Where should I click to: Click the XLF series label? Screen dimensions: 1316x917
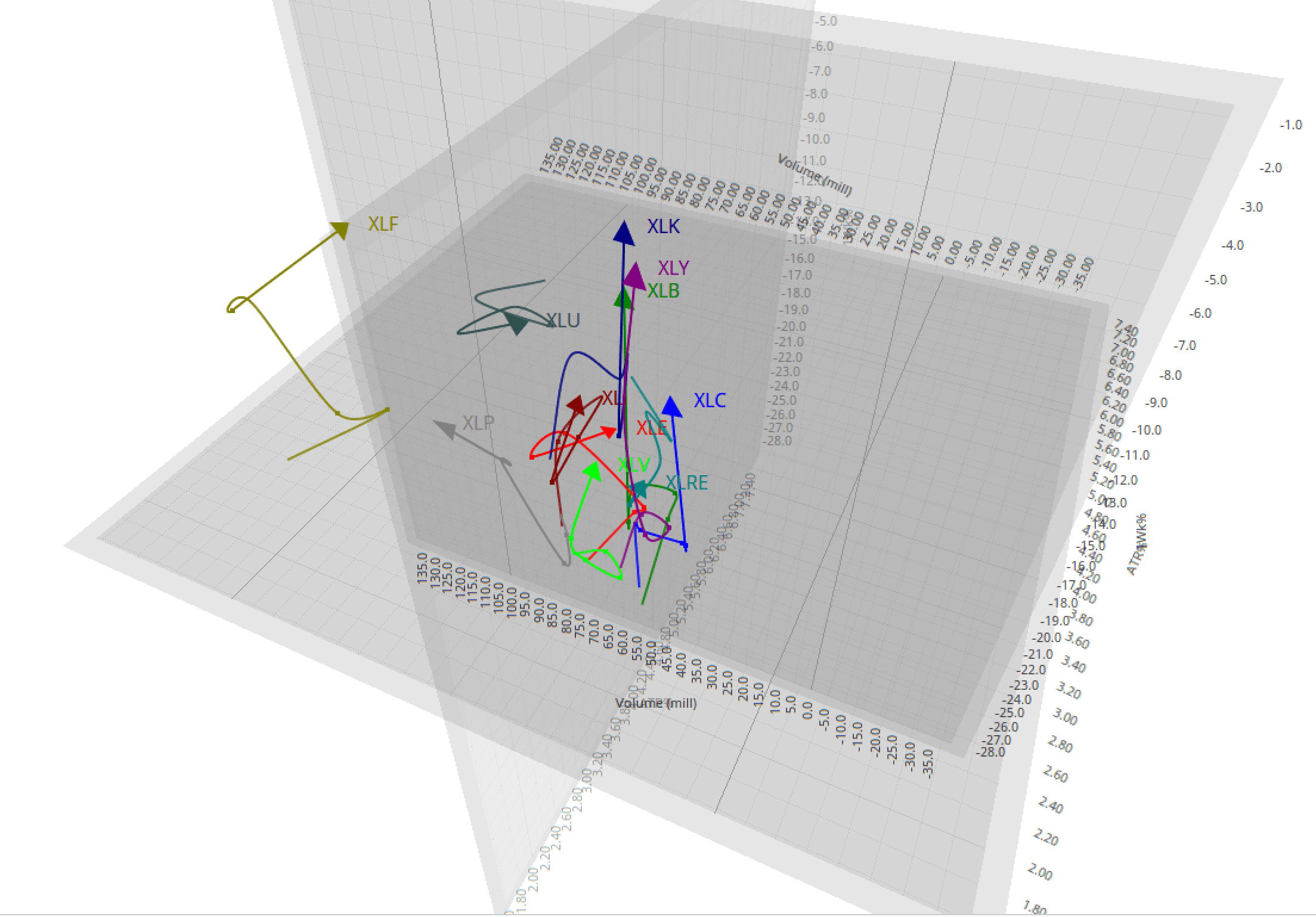pos(383,224)
